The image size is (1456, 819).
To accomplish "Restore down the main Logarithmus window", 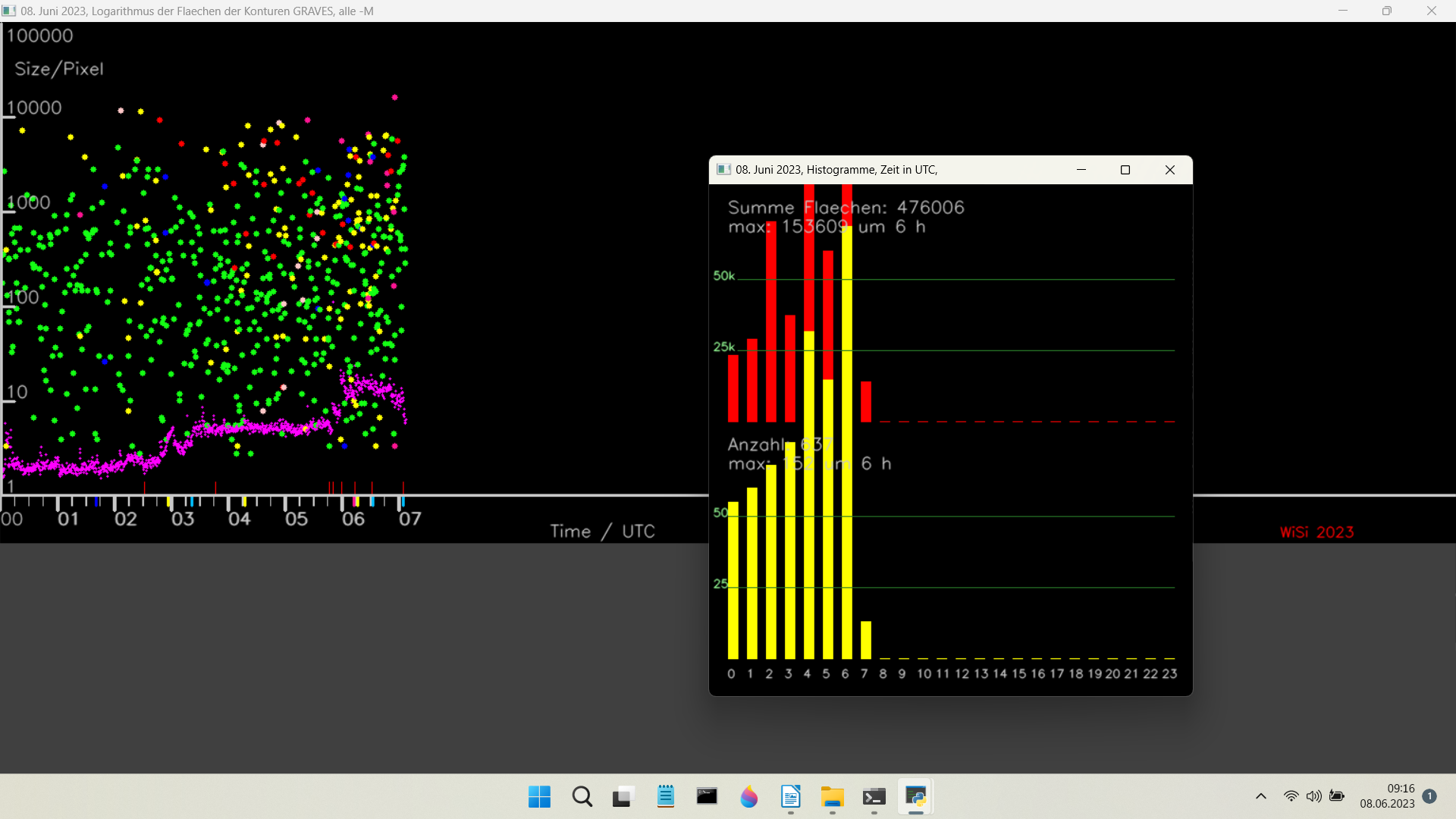I will pos(1387,11).
